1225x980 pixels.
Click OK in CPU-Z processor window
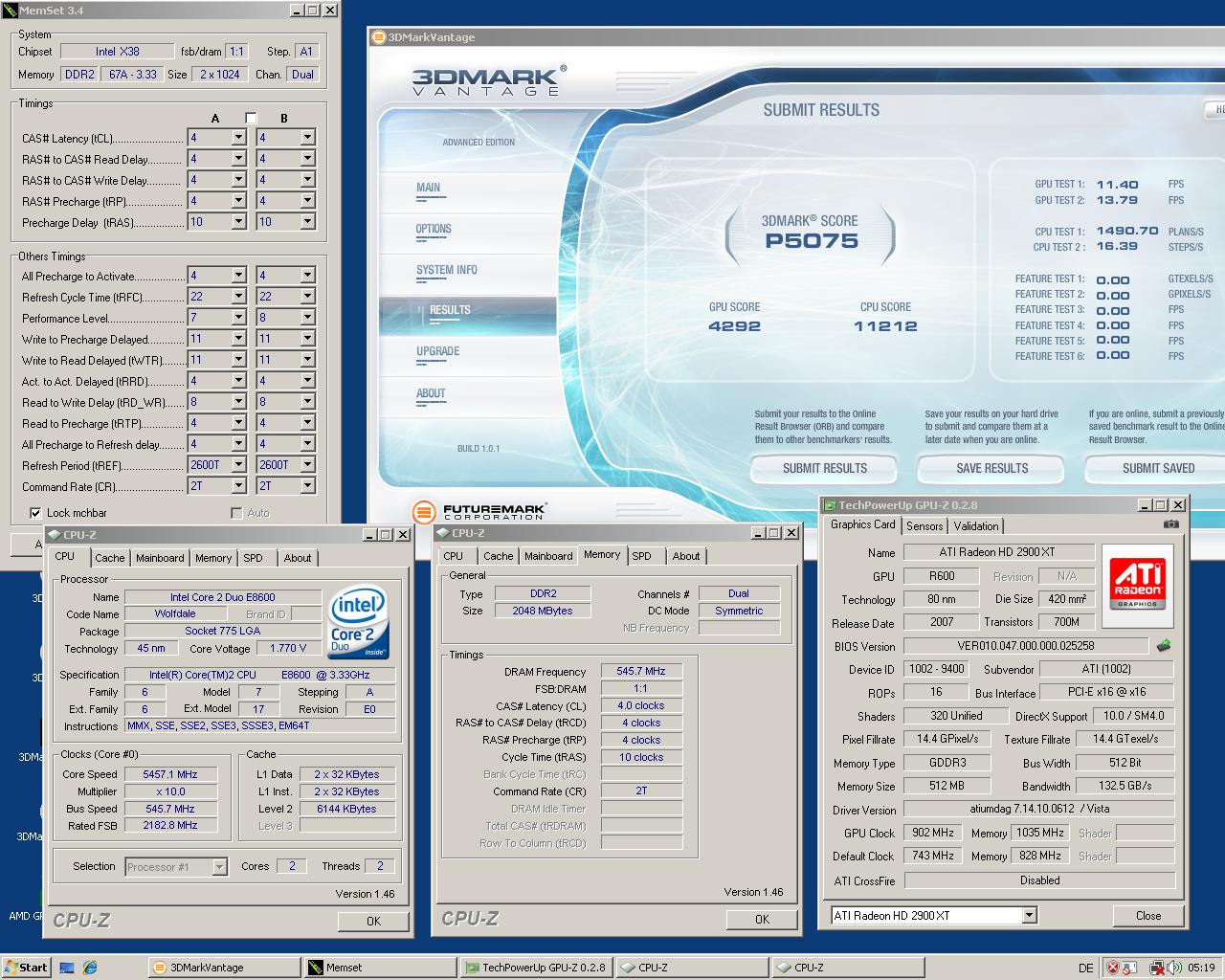tap(373, 922)
